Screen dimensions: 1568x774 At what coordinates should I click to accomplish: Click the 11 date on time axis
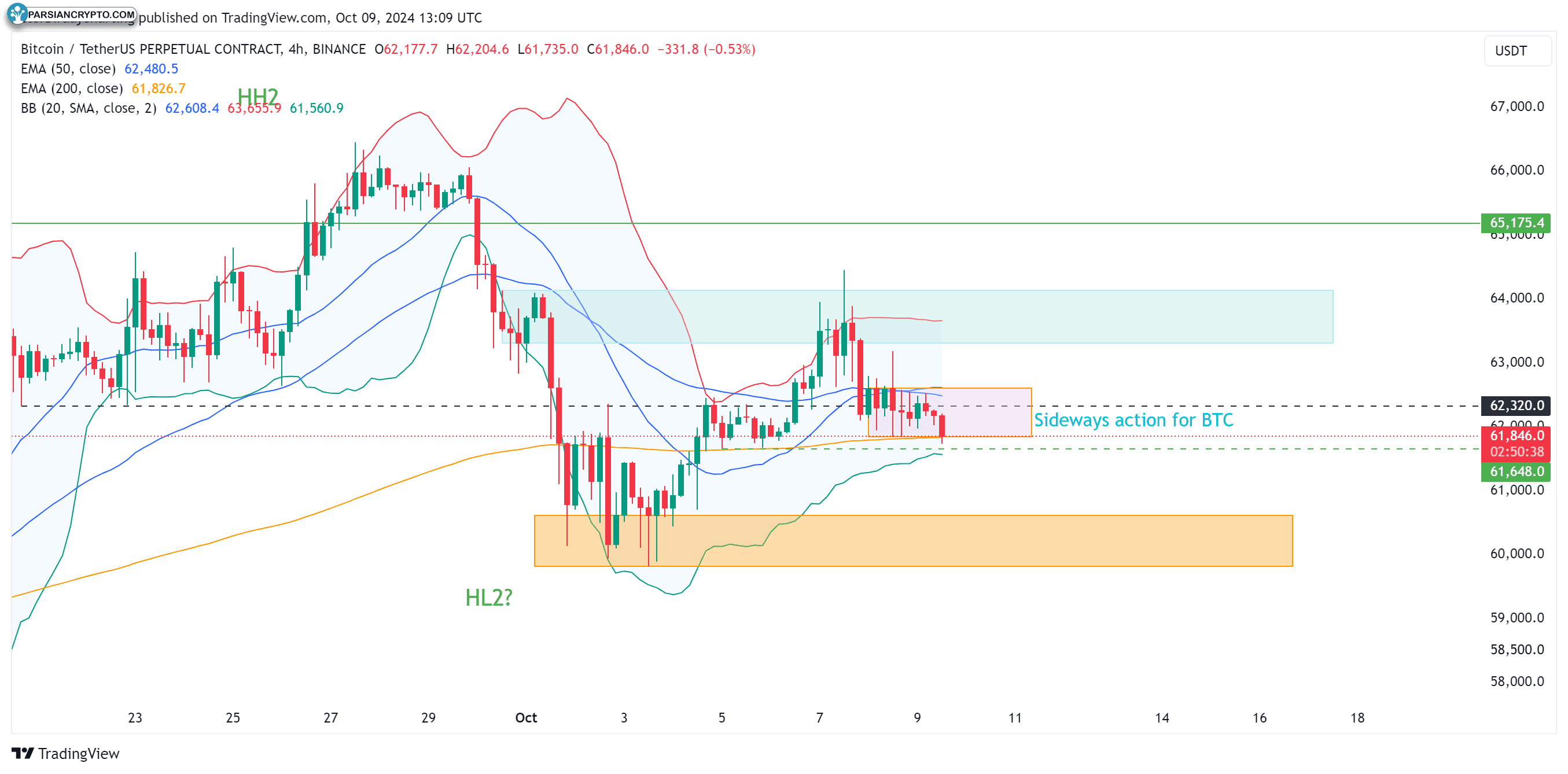click(x=1015, y=717)
